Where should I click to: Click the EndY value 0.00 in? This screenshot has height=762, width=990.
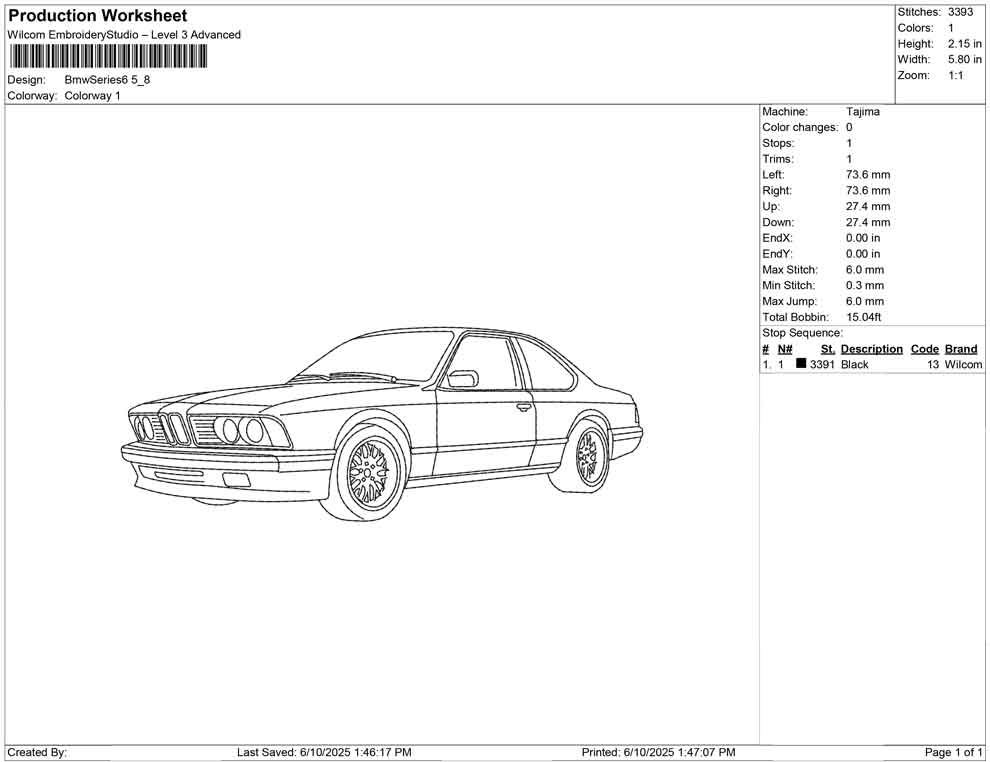[863, 254]
